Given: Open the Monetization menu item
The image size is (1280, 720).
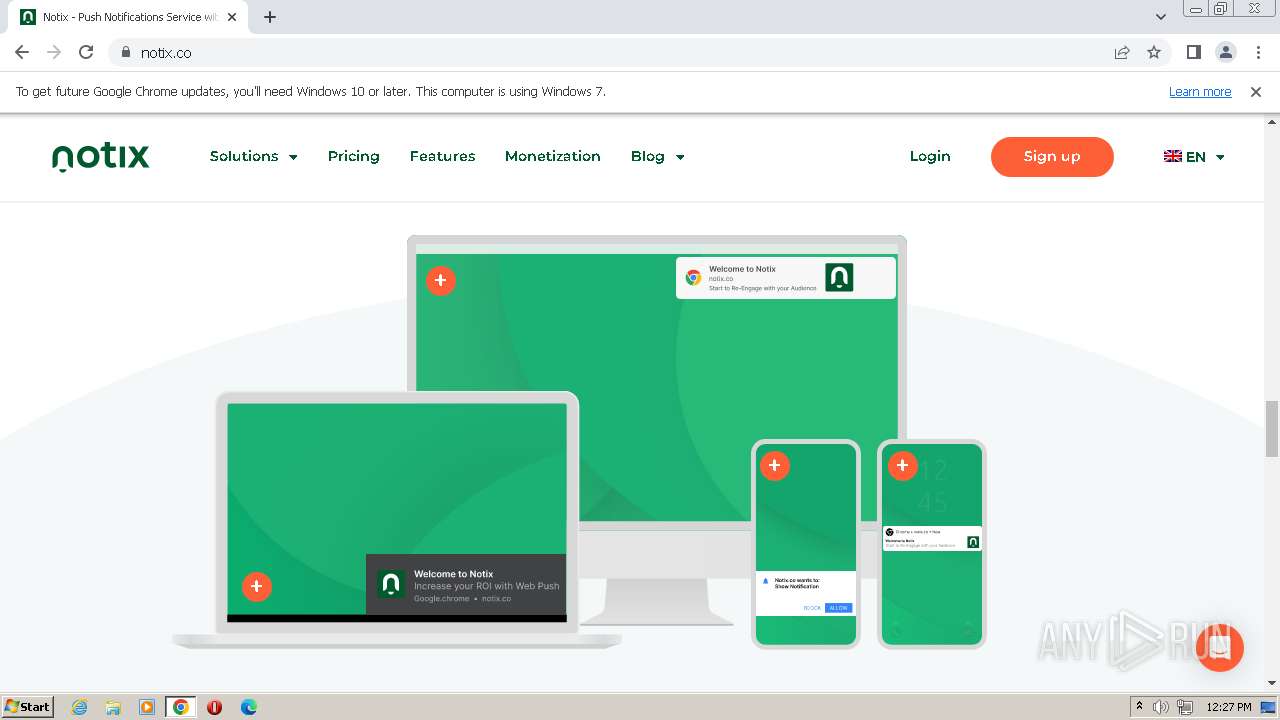Looking at the screenshot, I should [x=553, y=156].
